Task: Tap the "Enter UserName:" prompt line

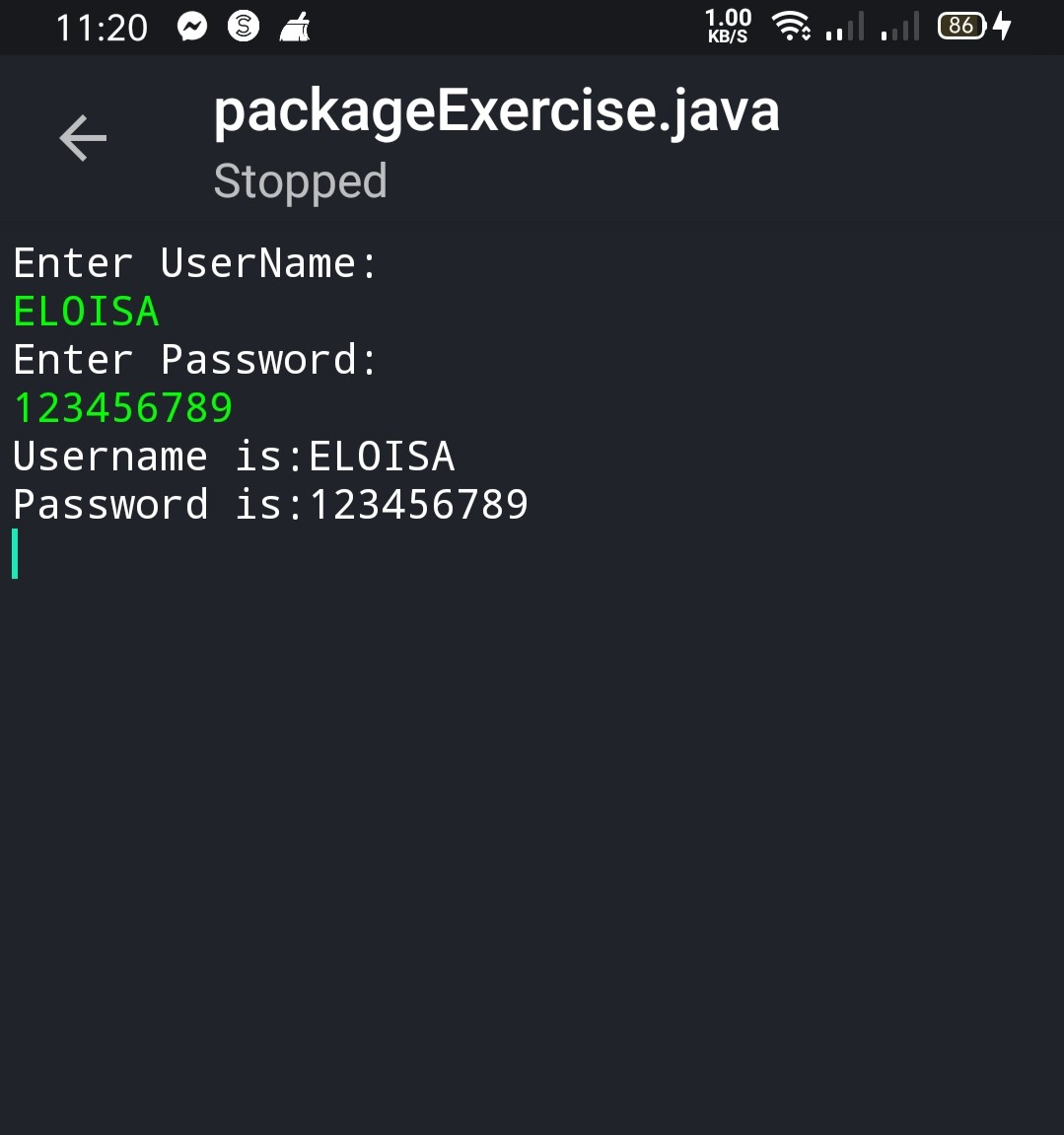Action: [195, 262]
